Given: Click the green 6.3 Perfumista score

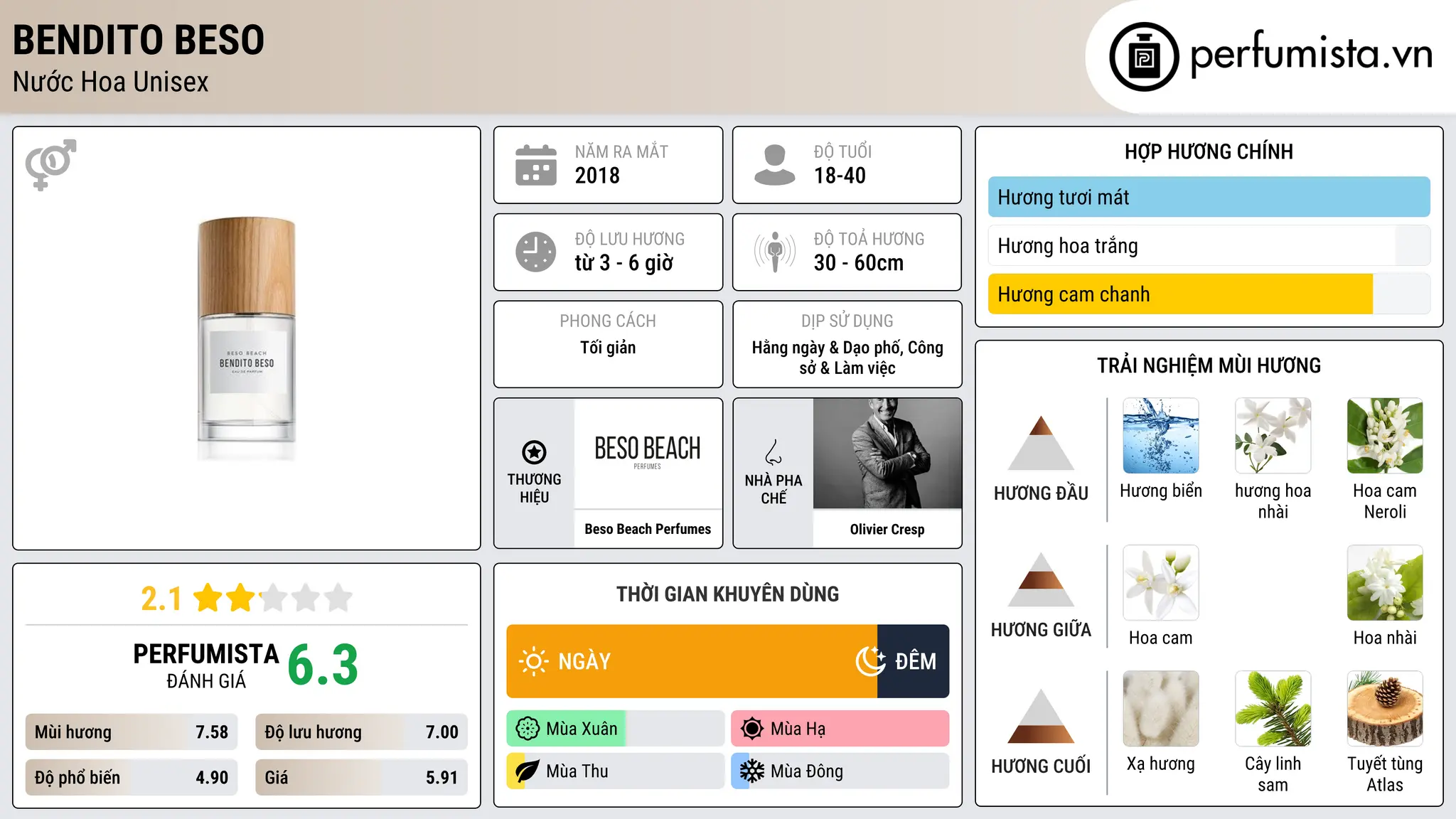Looking at the screenshot, I should pos(323,665).
